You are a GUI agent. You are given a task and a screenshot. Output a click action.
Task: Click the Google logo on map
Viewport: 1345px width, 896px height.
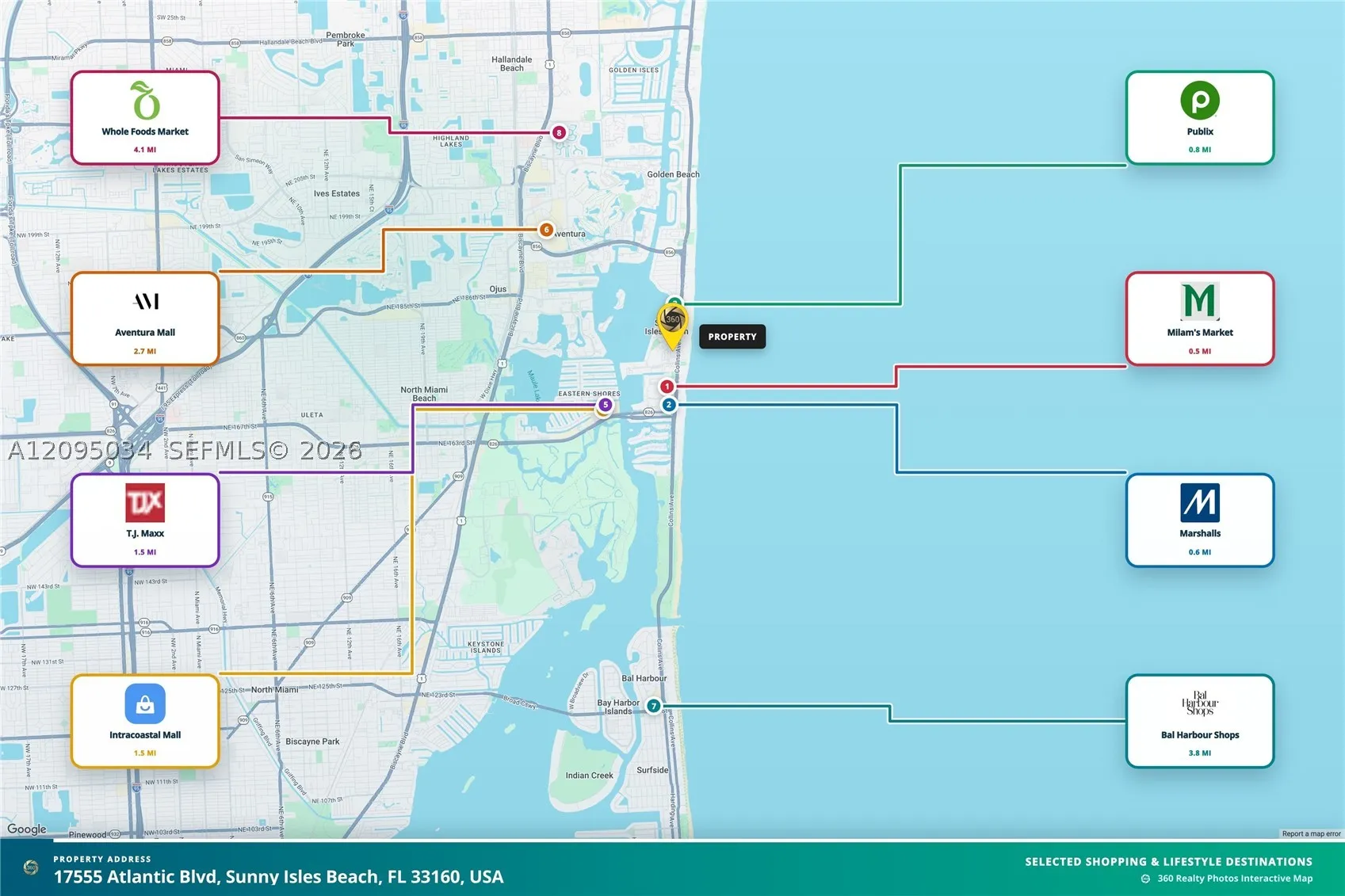27,829
